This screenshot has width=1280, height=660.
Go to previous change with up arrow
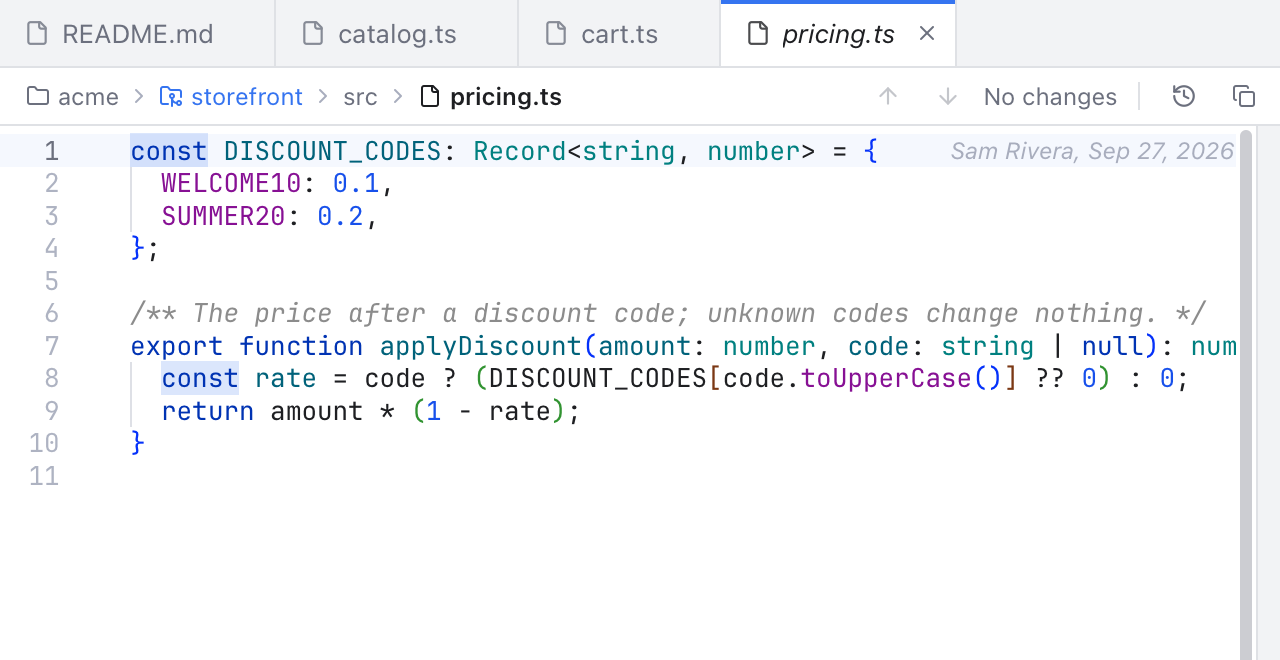click(888, 97)
